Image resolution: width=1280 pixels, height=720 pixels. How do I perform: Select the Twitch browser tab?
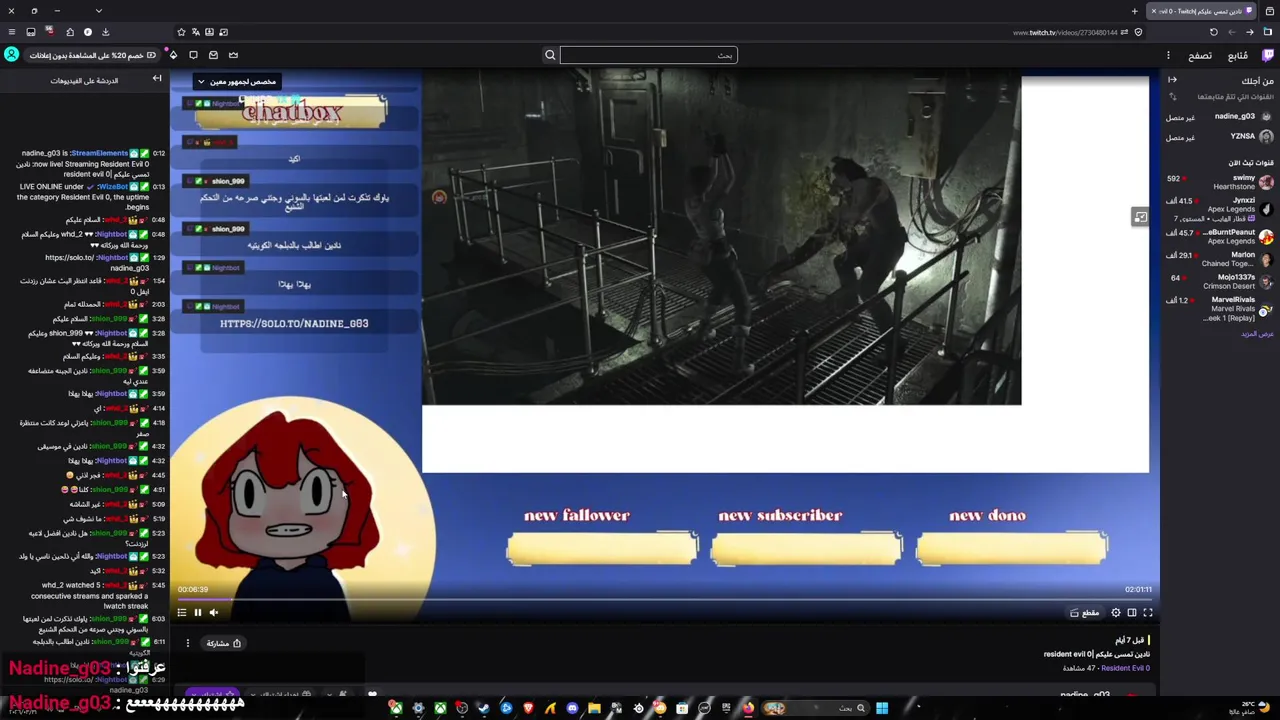point(1200,11)
